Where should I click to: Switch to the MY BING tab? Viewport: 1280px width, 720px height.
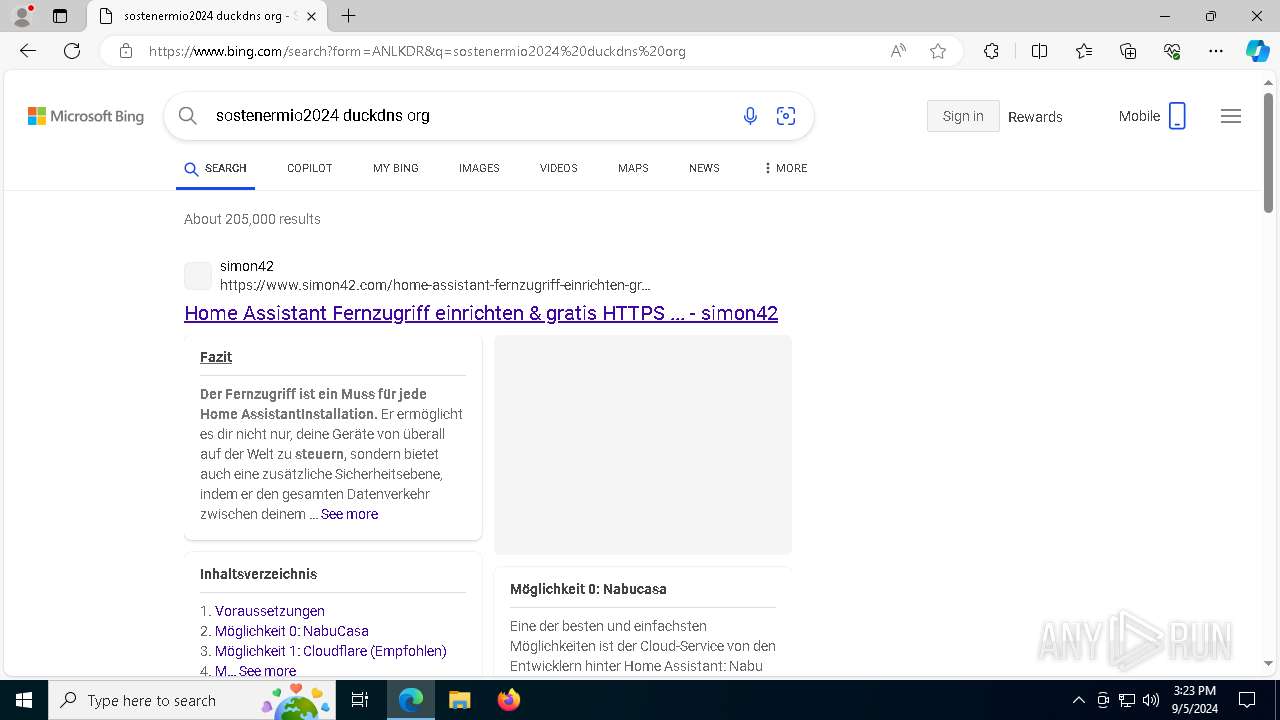point(396,168)
